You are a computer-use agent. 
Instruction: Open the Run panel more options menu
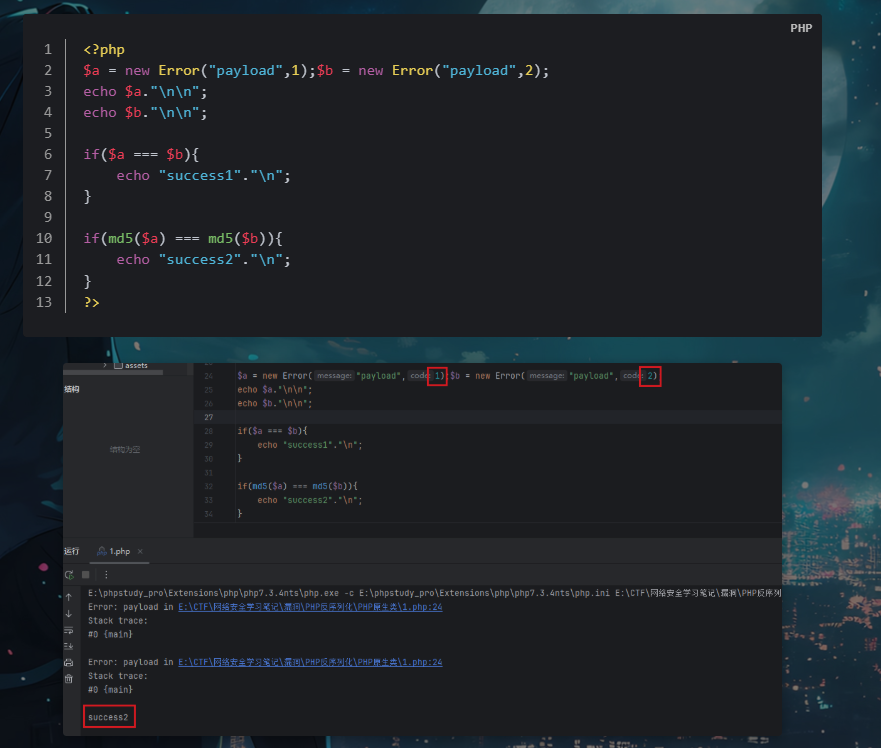(x=106, y=575)
